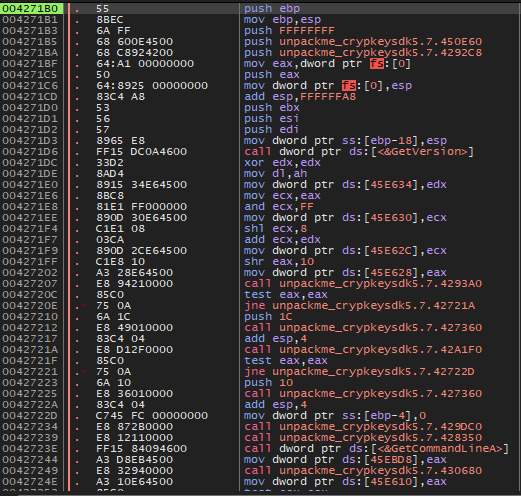This screenshot has height=496, width=521.
Task: Select call unpackme_crypkeysdk5.7.428350
Action: coord(363,437)
